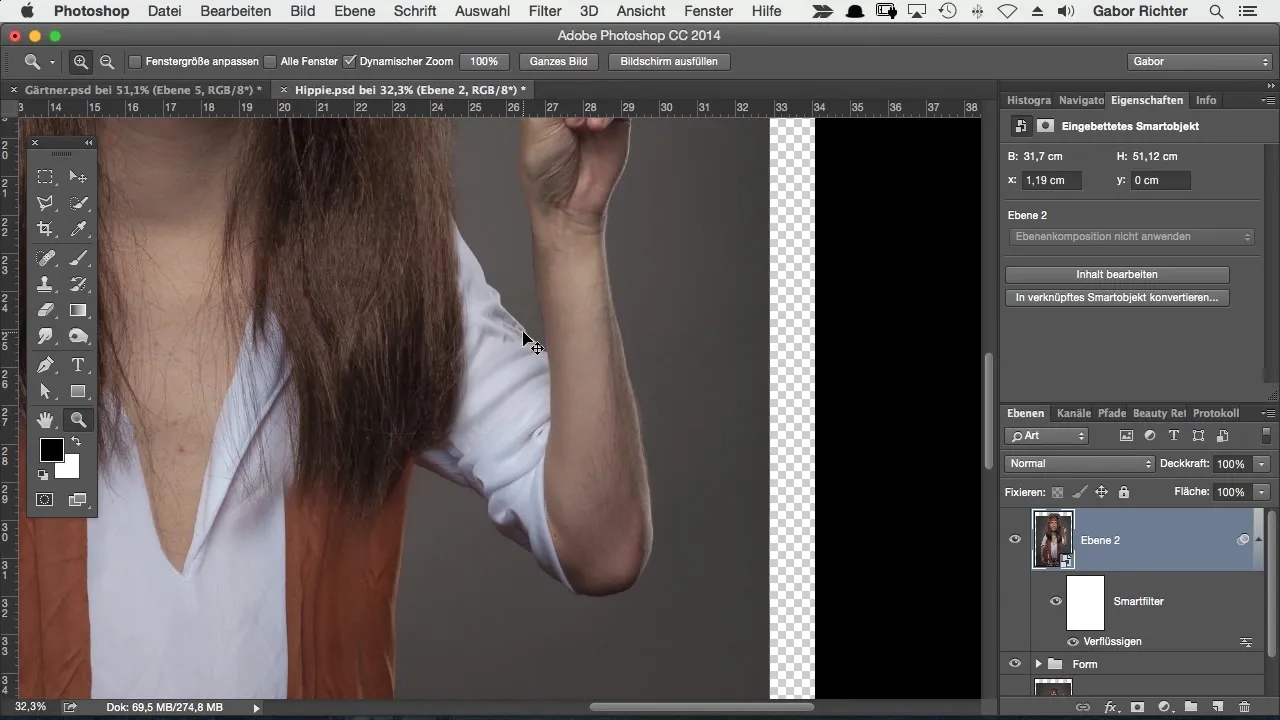Toggle Quick Mask mode
This screenshot has height=720, width=1280.
point(46,499)
